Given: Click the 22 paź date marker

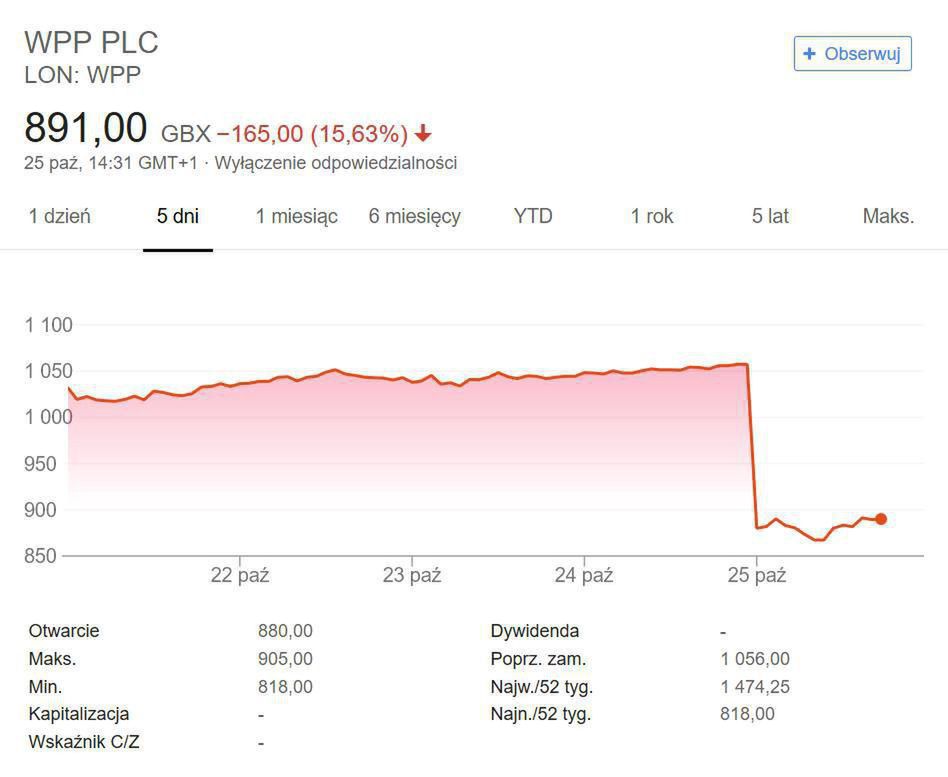Looking at the screenshot, I should [240, 575].
